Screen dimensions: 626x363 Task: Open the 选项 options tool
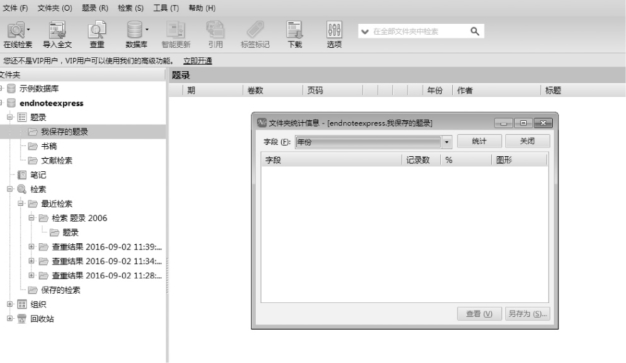coord(334,35)
